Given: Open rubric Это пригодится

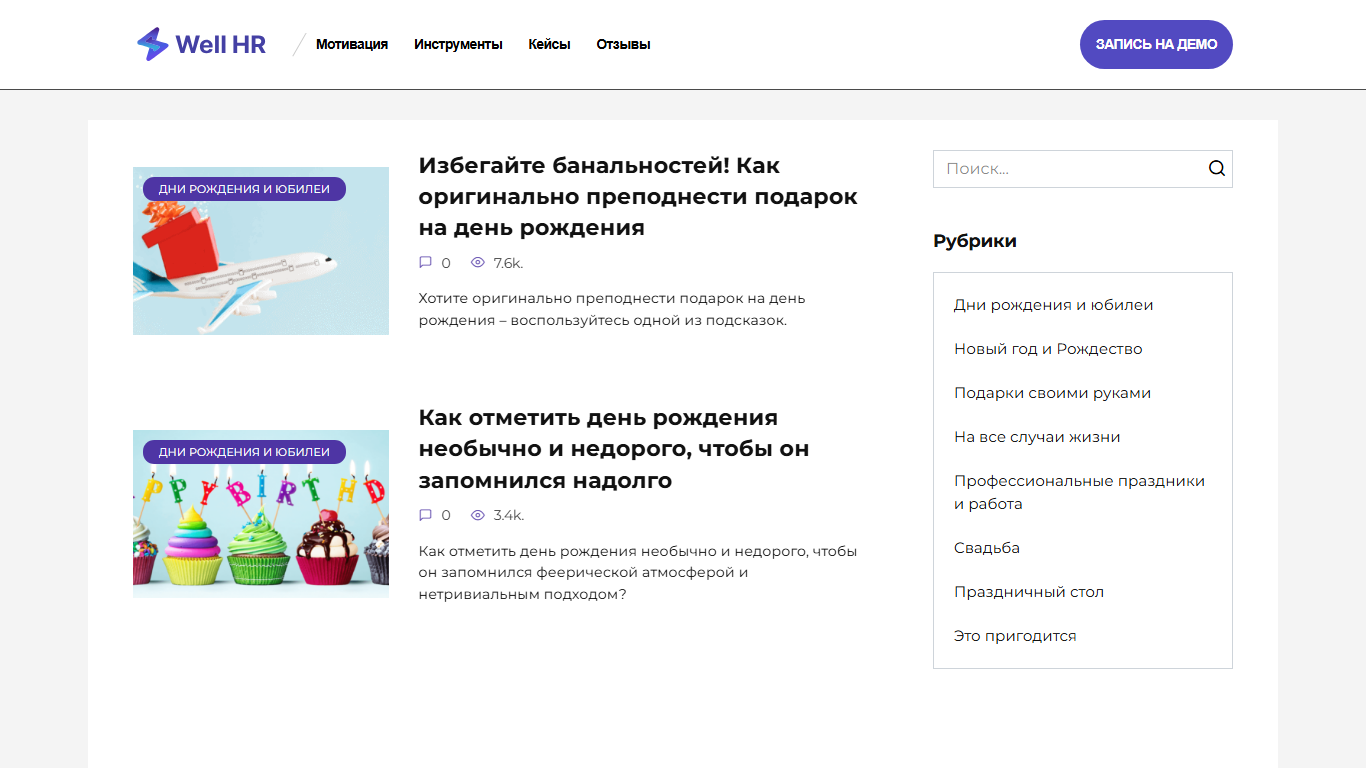Looking at the screenshot, I should [1015, 636].
